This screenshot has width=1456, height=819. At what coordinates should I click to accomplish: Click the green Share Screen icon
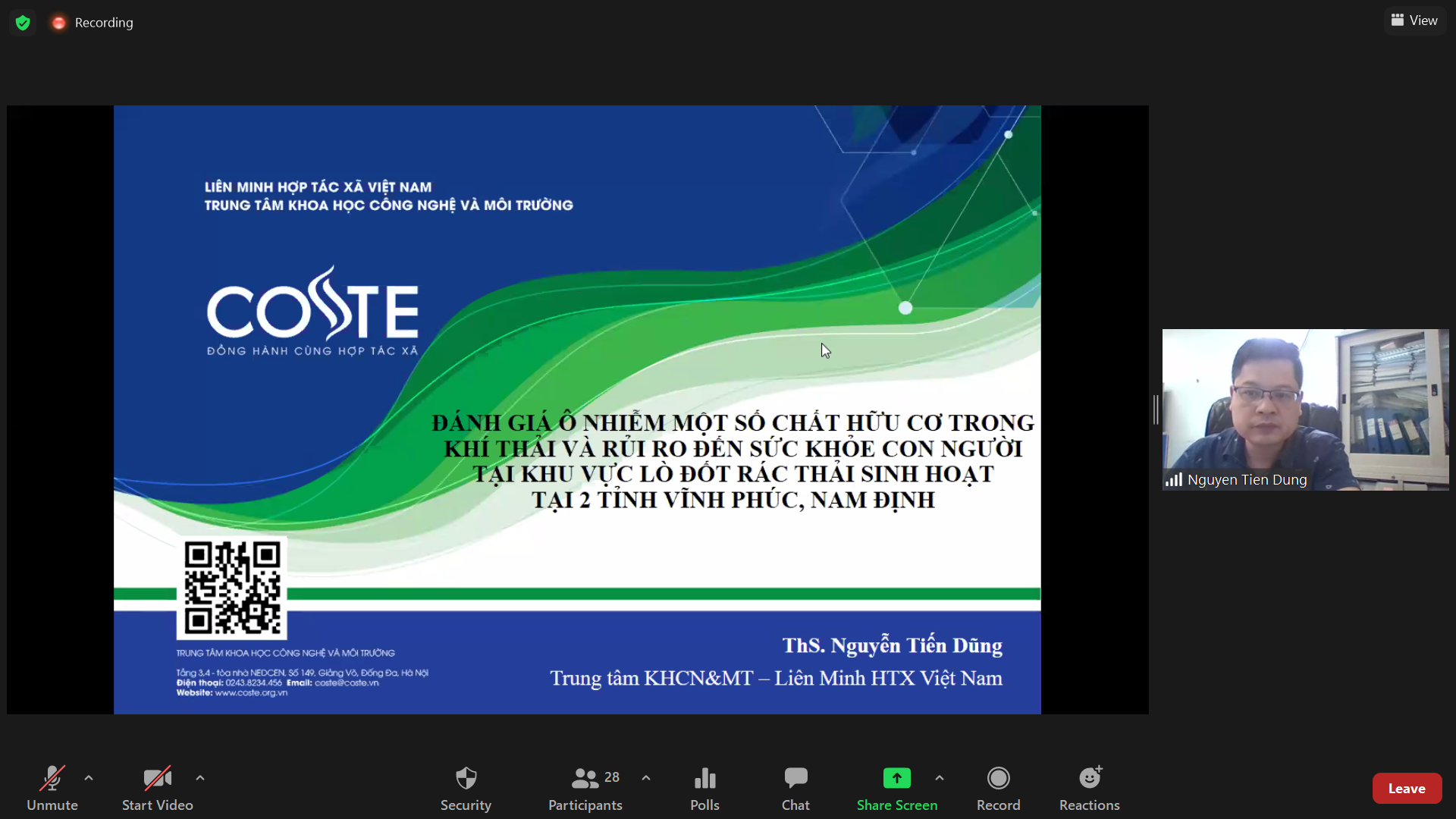coord(896,779)
